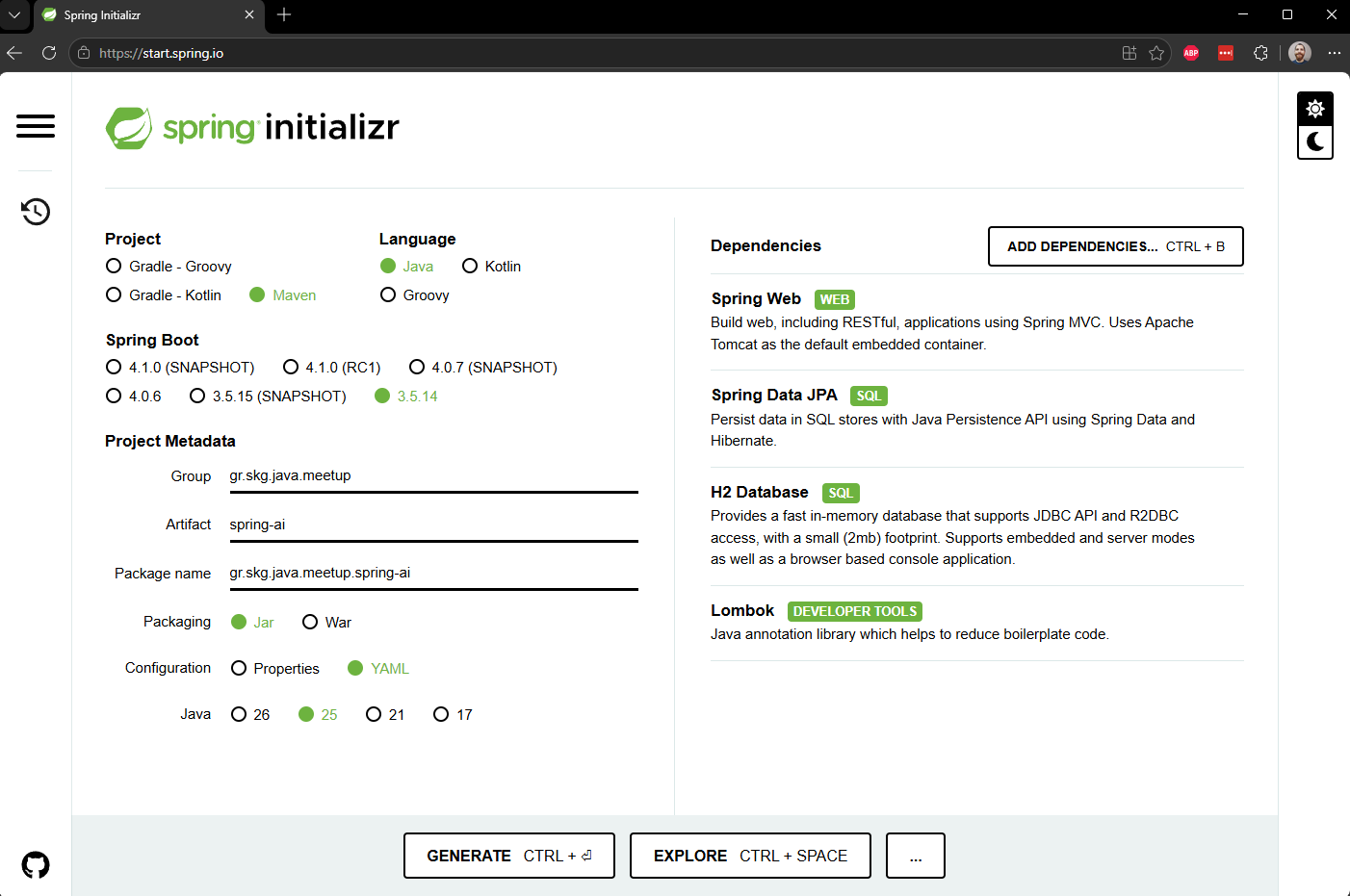Choose Properties configuration

pos(275,669)
